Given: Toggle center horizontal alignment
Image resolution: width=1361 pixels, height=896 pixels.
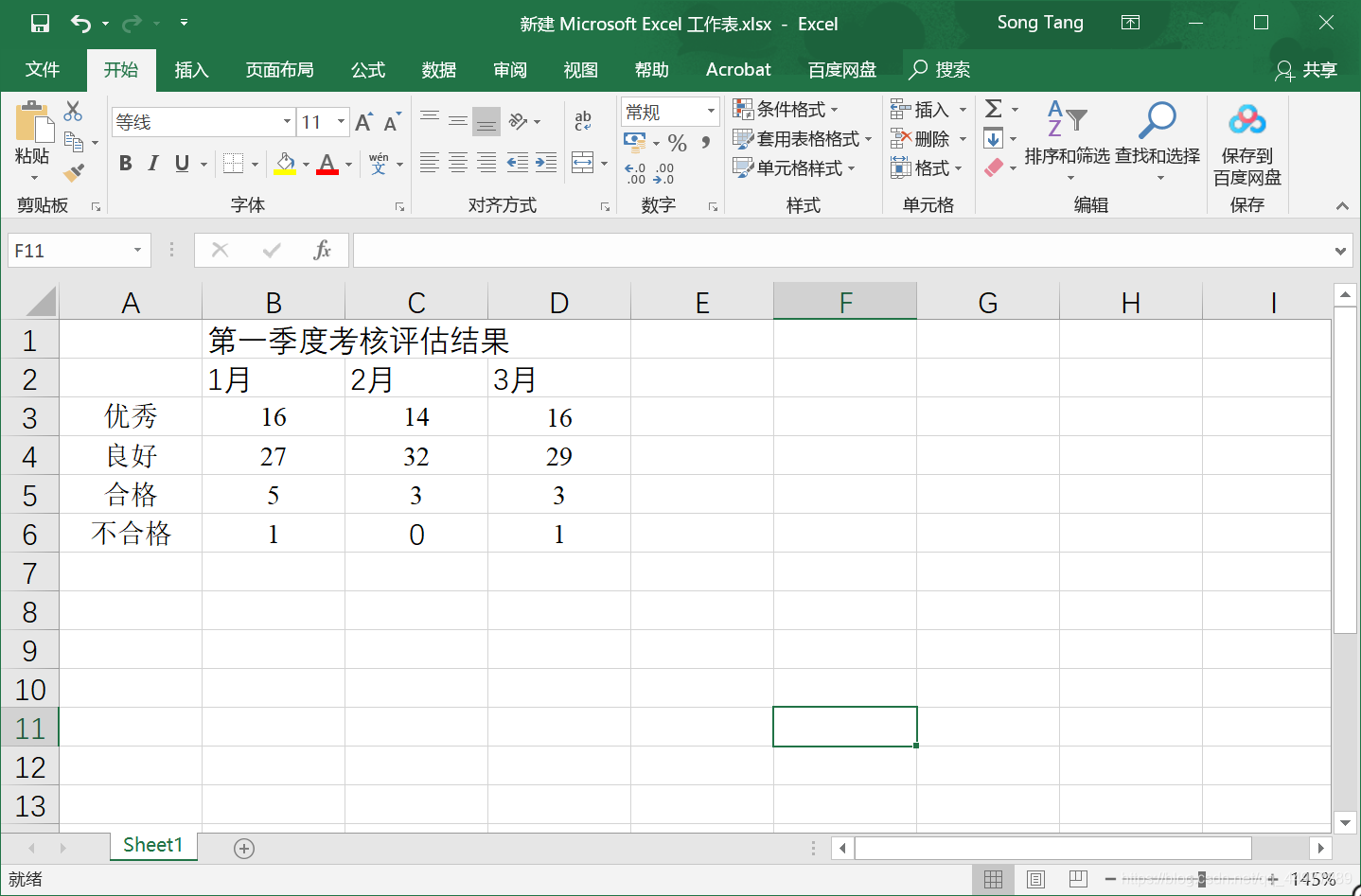Looking at the screenshot, I should tap(458, 163).
